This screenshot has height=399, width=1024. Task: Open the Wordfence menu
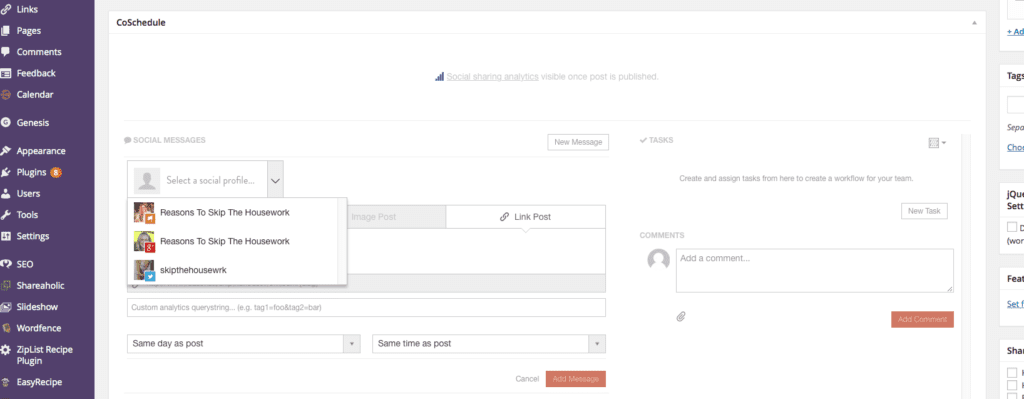coord(39,328)
